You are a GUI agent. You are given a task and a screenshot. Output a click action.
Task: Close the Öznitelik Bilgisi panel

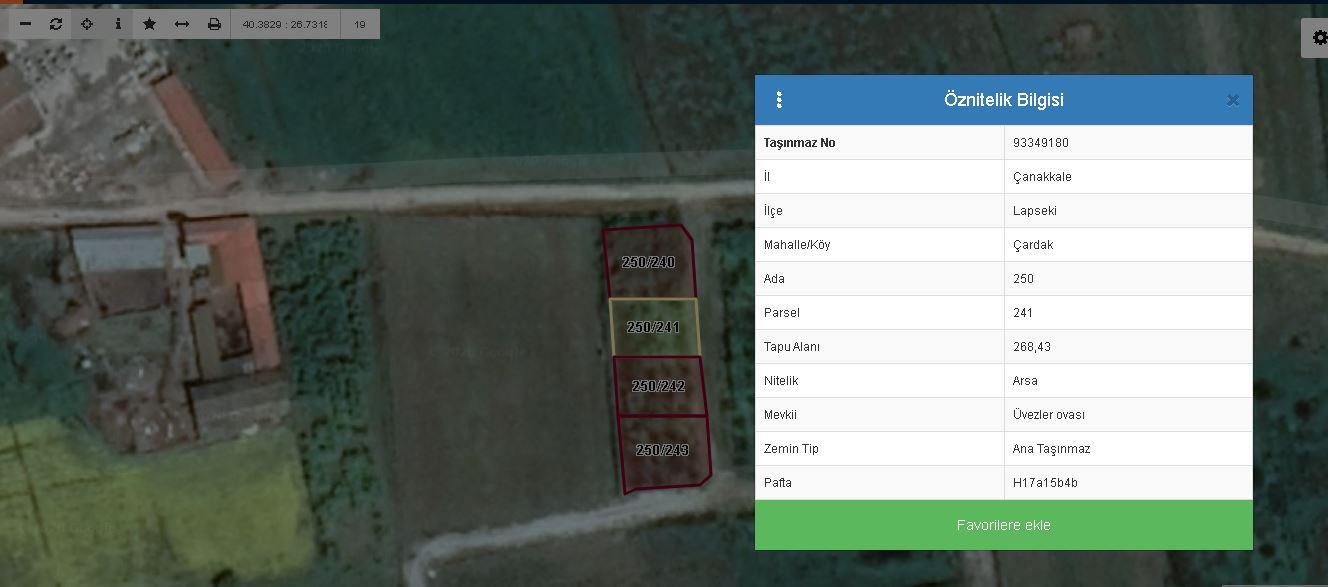tap(1232, 100)
